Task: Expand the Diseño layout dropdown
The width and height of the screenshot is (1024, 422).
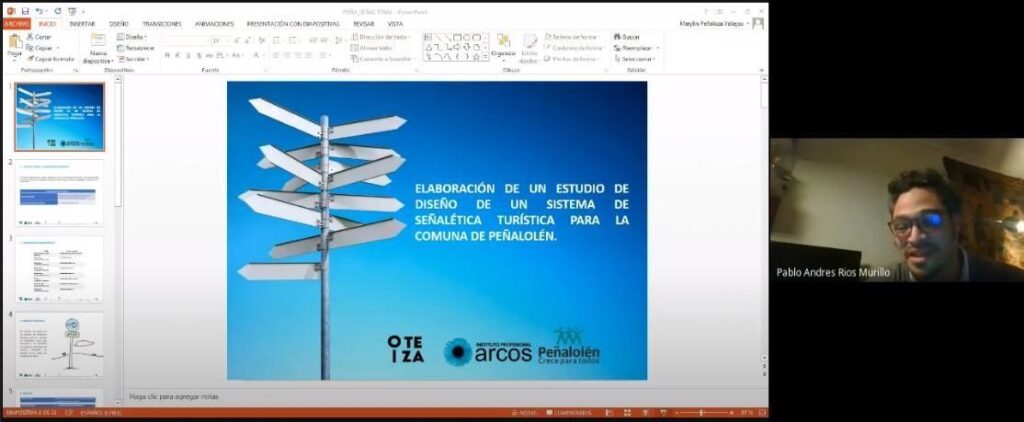Action: [133, 36]
